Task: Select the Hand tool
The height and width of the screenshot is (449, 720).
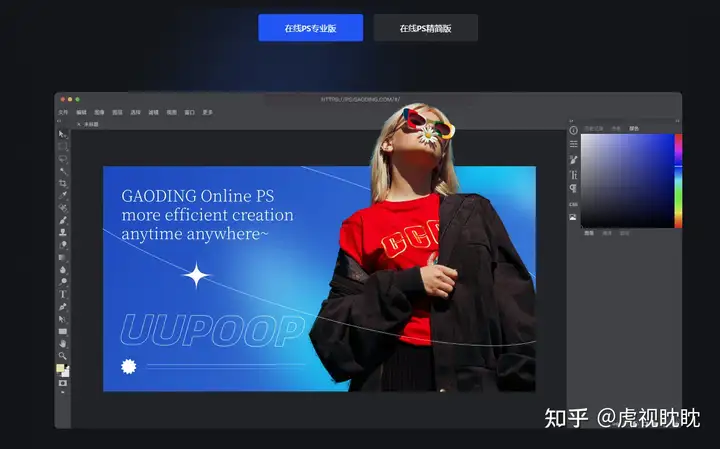Action: pyautogui.click(x=62, y=343)
